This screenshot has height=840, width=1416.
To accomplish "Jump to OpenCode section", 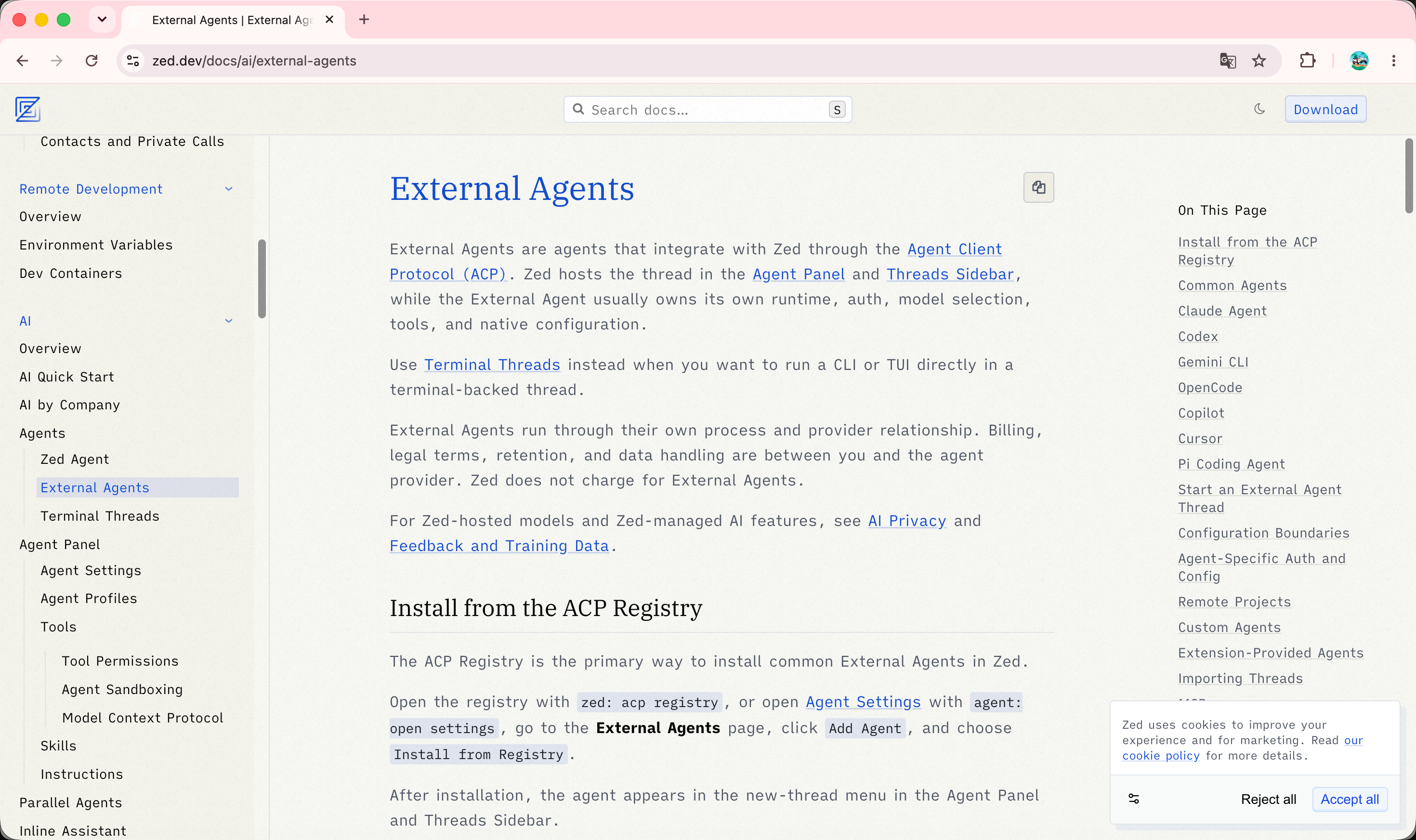I will coord(1210,388).
